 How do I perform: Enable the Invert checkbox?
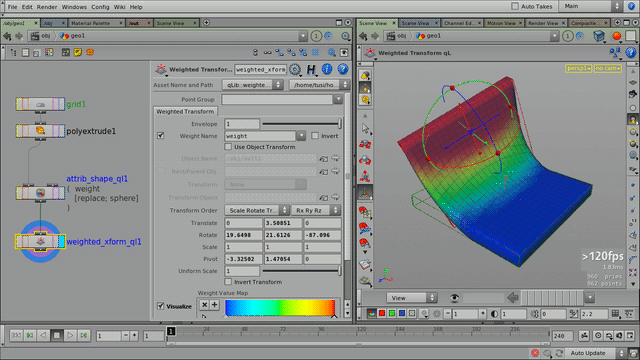315,136
